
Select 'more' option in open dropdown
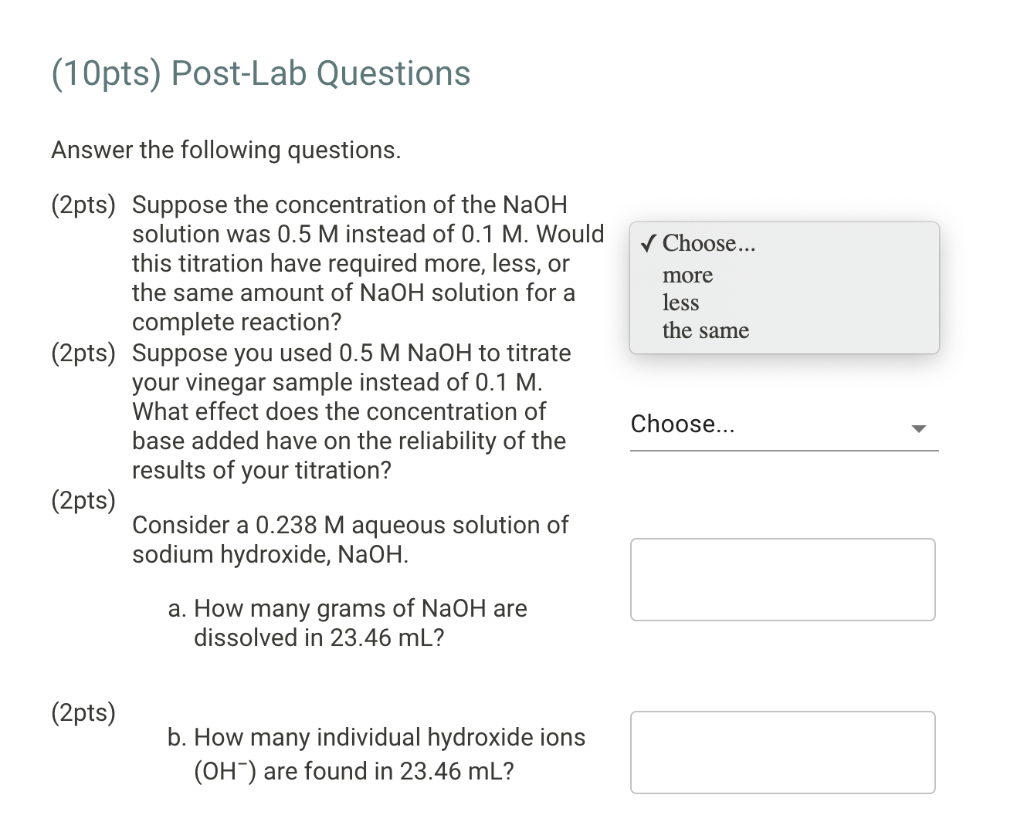[x=688, y=275]
